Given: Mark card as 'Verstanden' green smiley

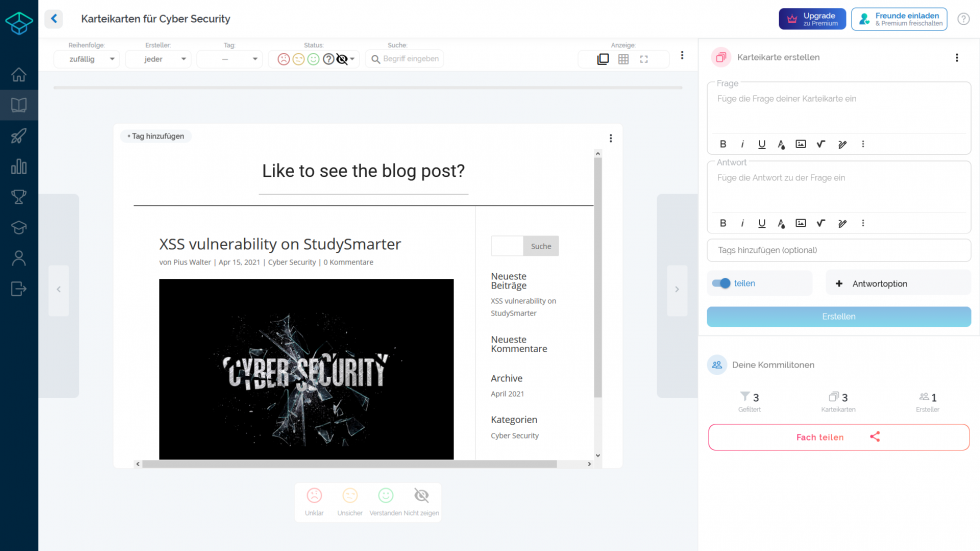Looking at the screenshot, I should pos(385,496).
